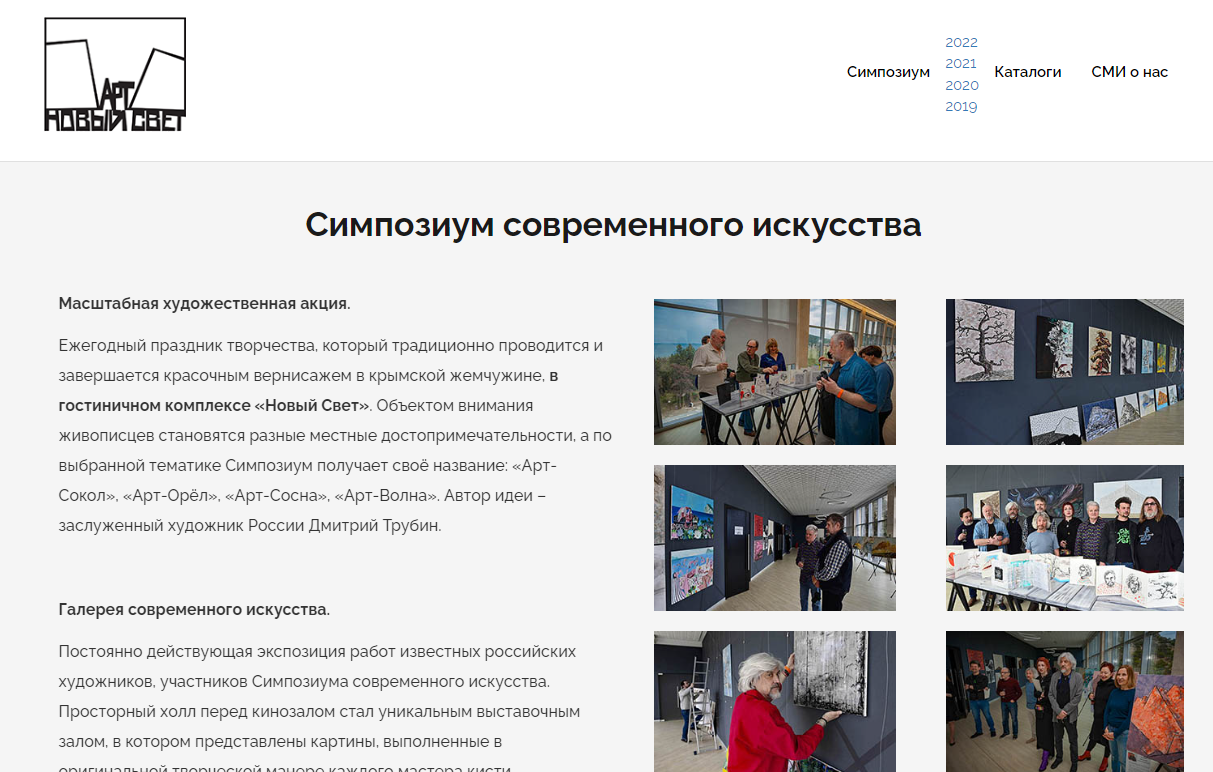
Task: Open the 2020 symposium year link
Action: (x=961, y=85)
